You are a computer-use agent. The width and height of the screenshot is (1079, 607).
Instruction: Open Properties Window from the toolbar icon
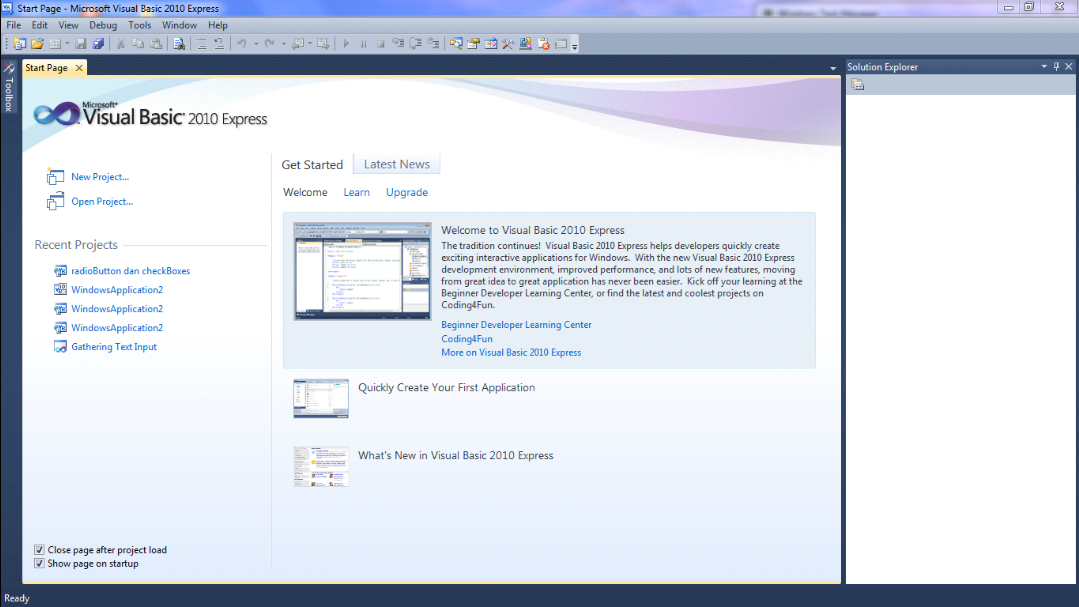[473, 43]
